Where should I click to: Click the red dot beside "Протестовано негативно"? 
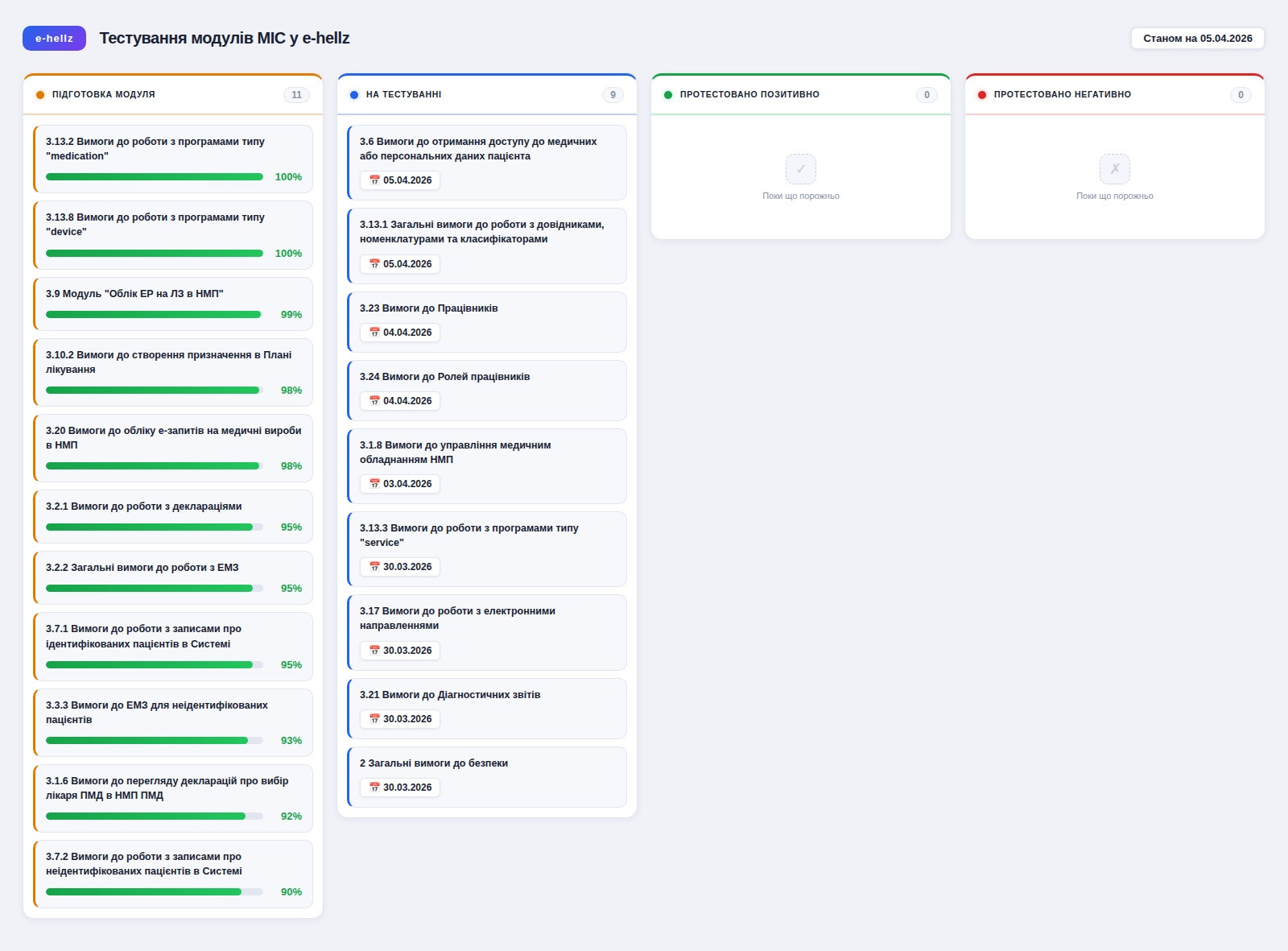[x=981, y=94]
